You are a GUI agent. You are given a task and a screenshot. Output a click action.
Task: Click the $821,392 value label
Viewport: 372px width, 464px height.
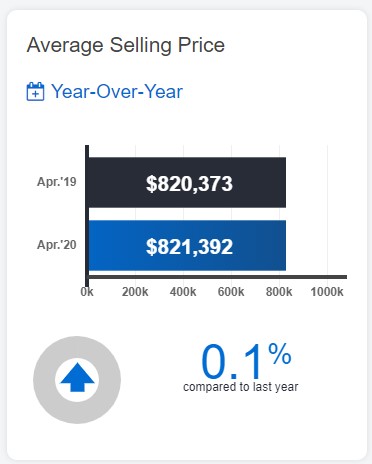(189, 247)
